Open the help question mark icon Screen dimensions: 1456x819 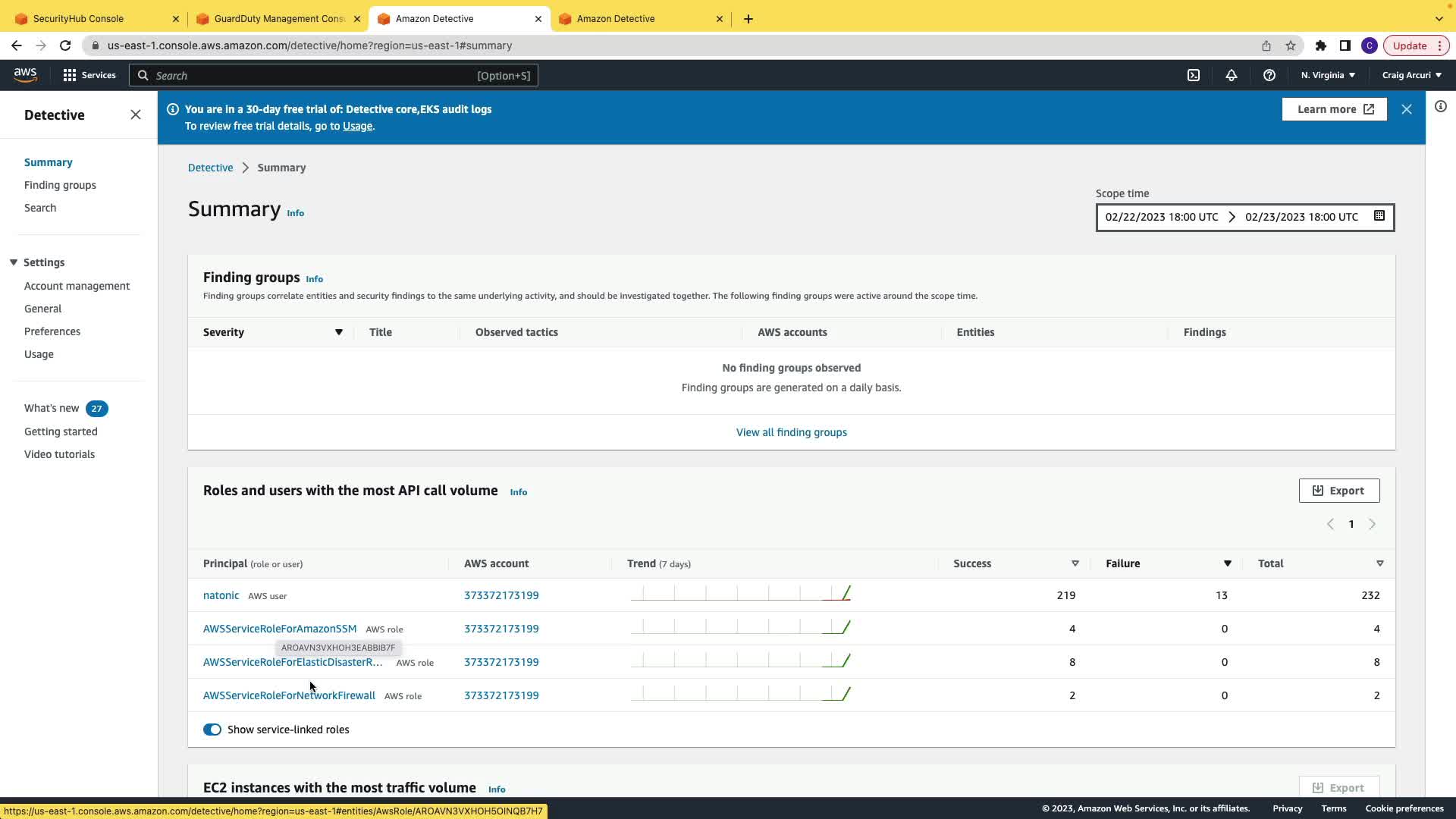[1269, 75]
